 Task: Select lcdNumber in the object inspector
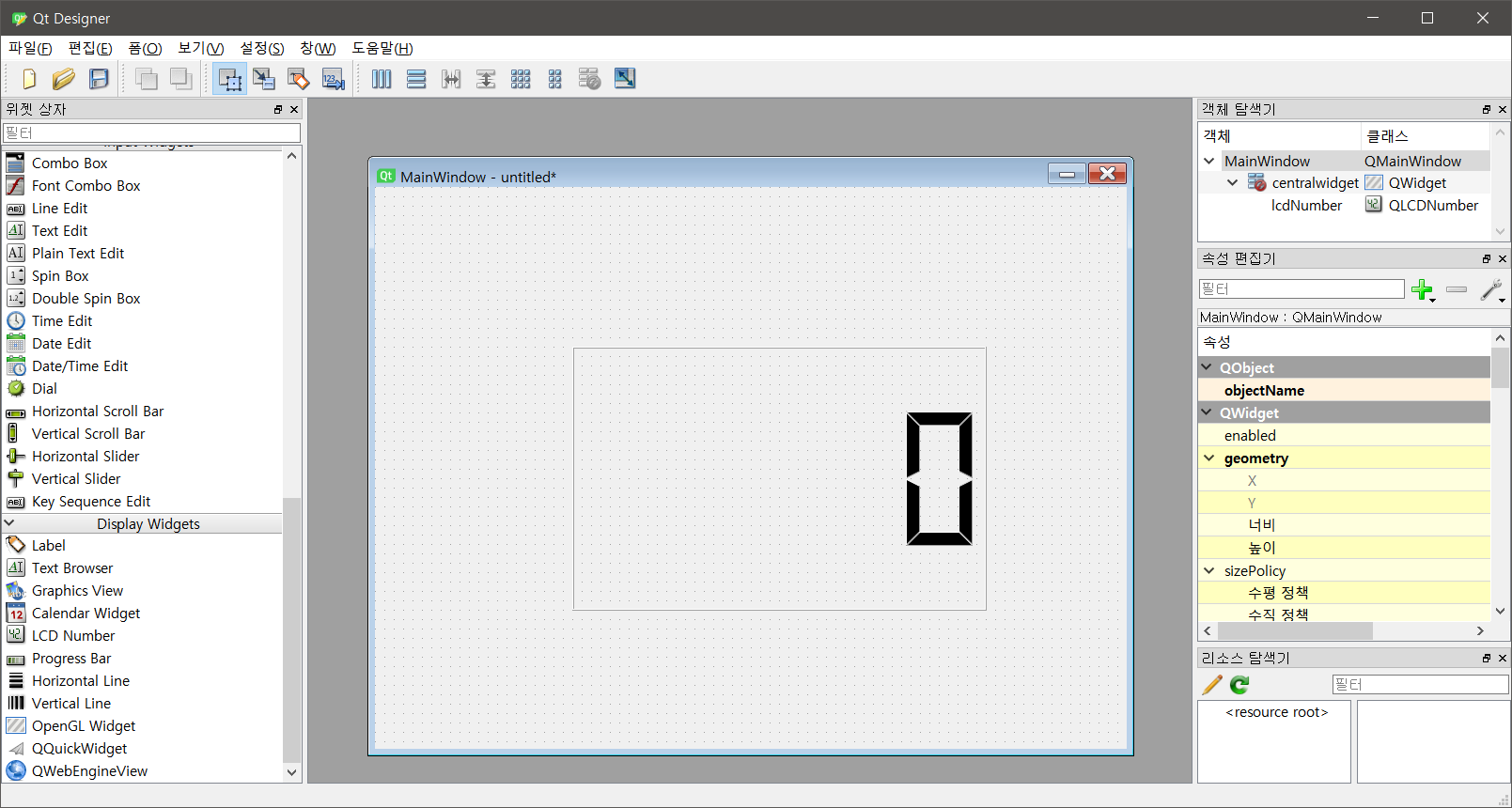1306,206
